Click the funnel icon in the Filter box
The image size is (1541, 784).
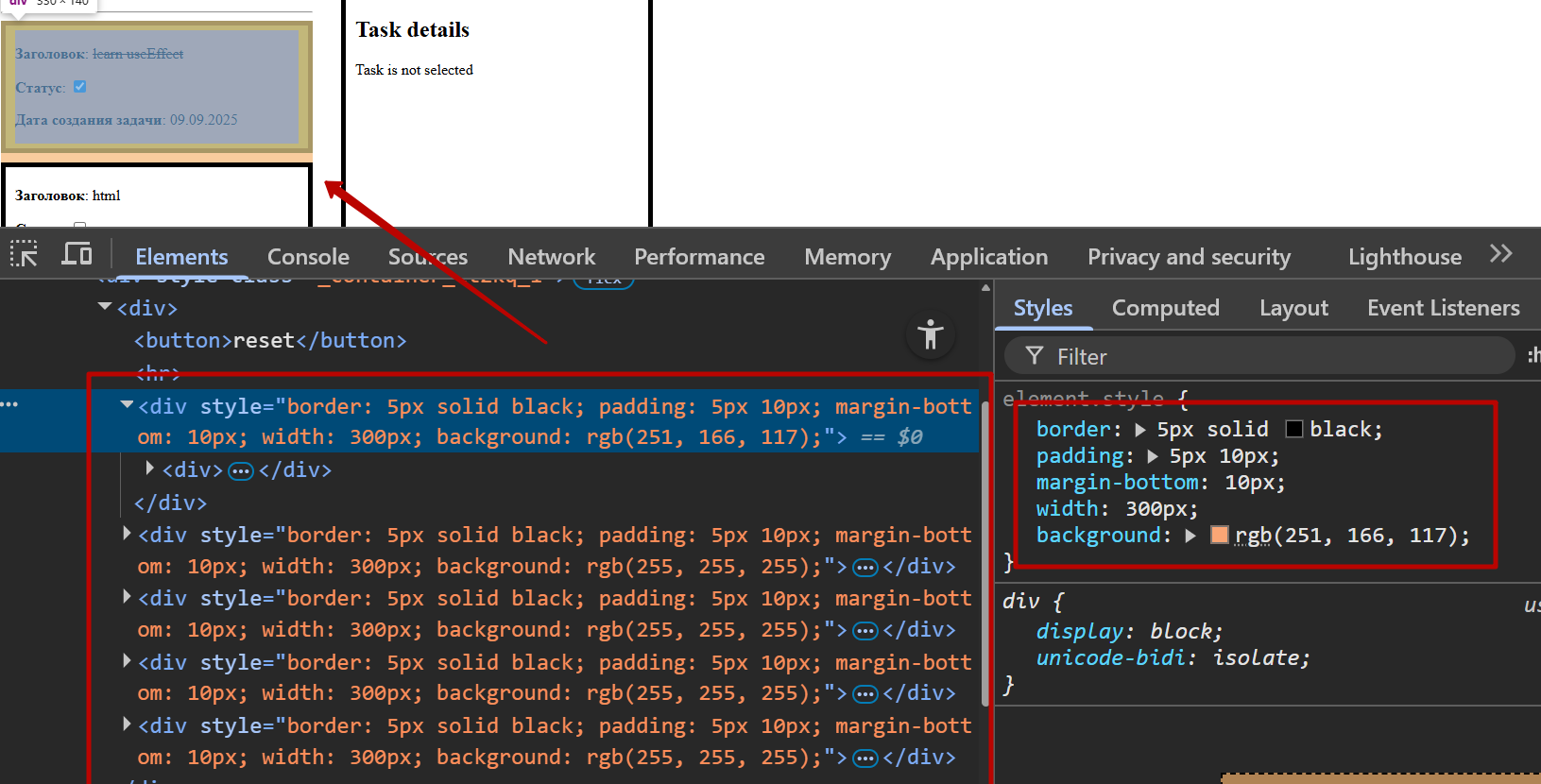[x=1035, y=356]
